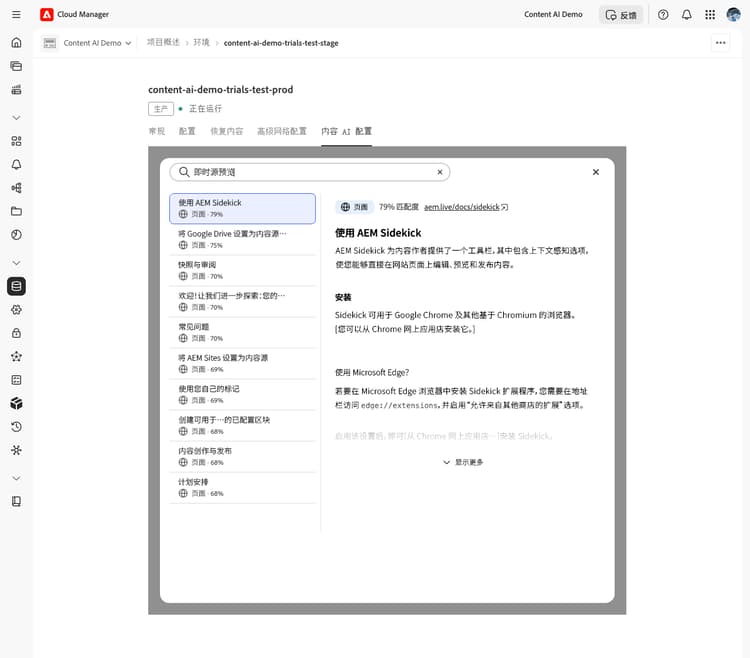
Task: Click the 生产 environment badge
Action: (x=161, y=109)
